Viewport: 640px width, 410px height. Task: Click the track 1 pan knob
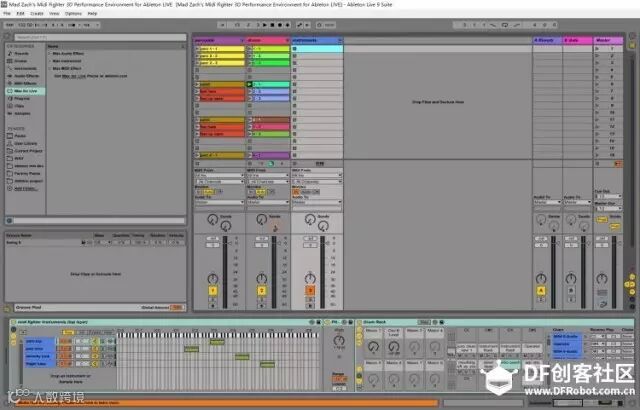coord(213,279)
